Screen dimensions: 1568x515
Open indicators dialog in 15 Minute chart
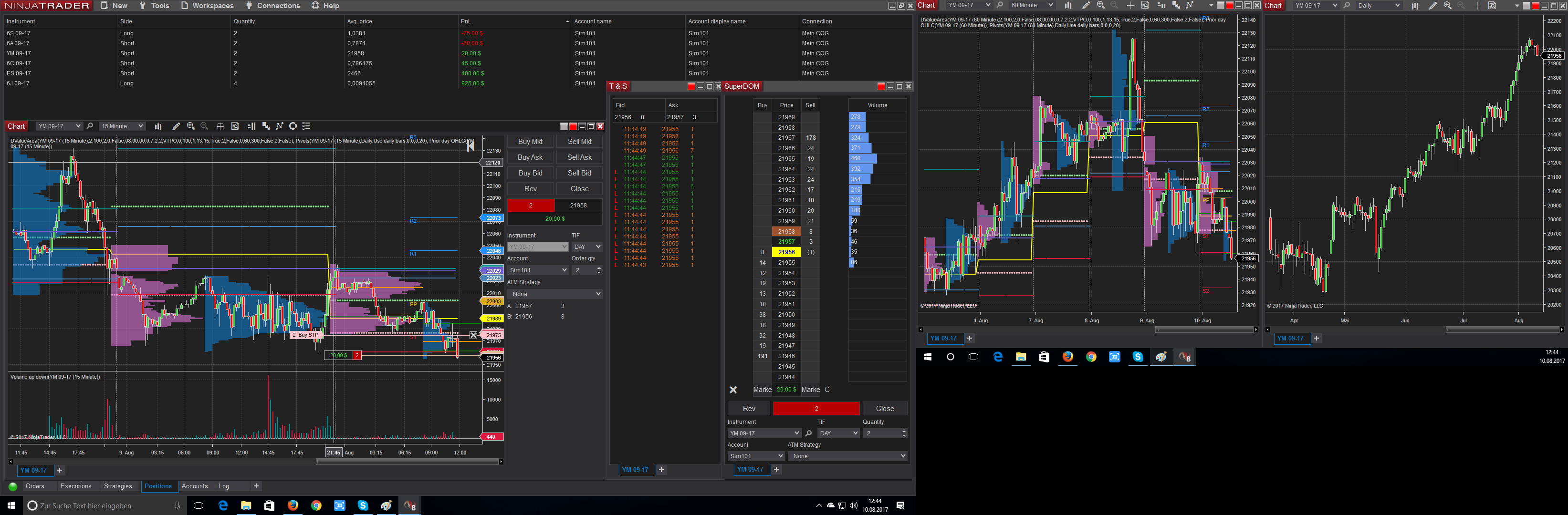tap(266, 126)
